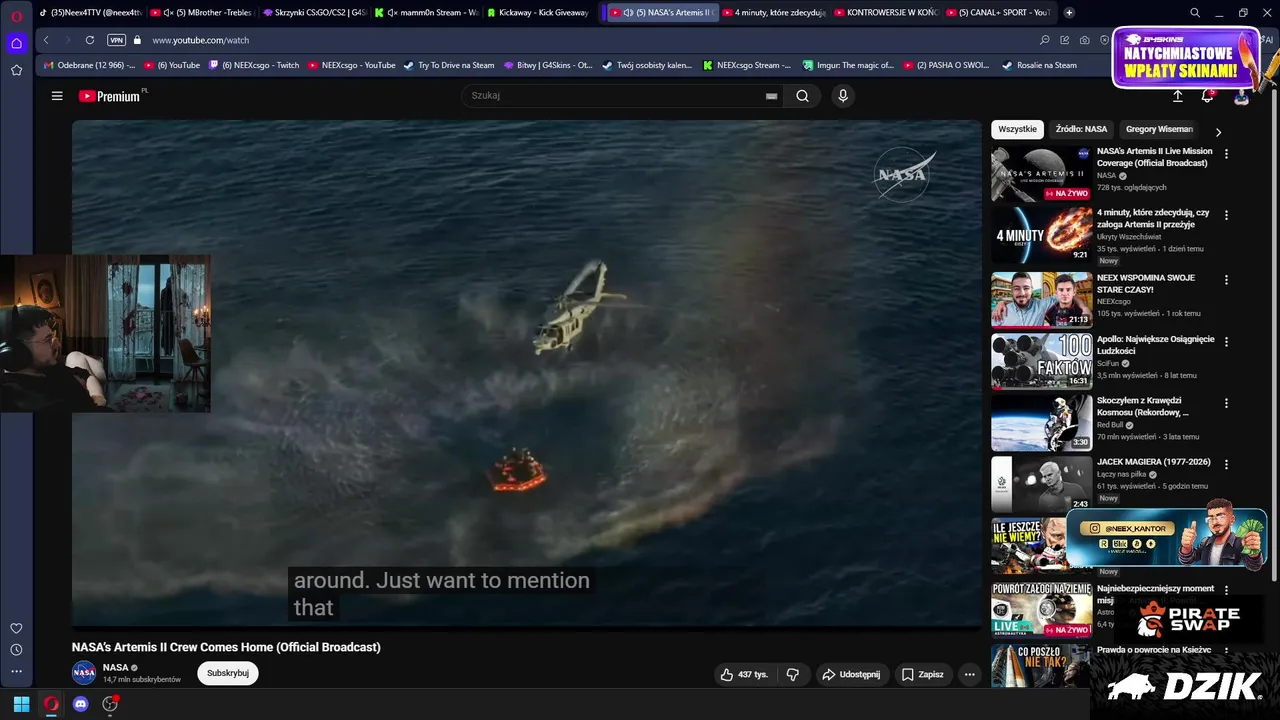1280x720 pixels.
Task: Start voice search with the microphone button
Action: [843, 96]
